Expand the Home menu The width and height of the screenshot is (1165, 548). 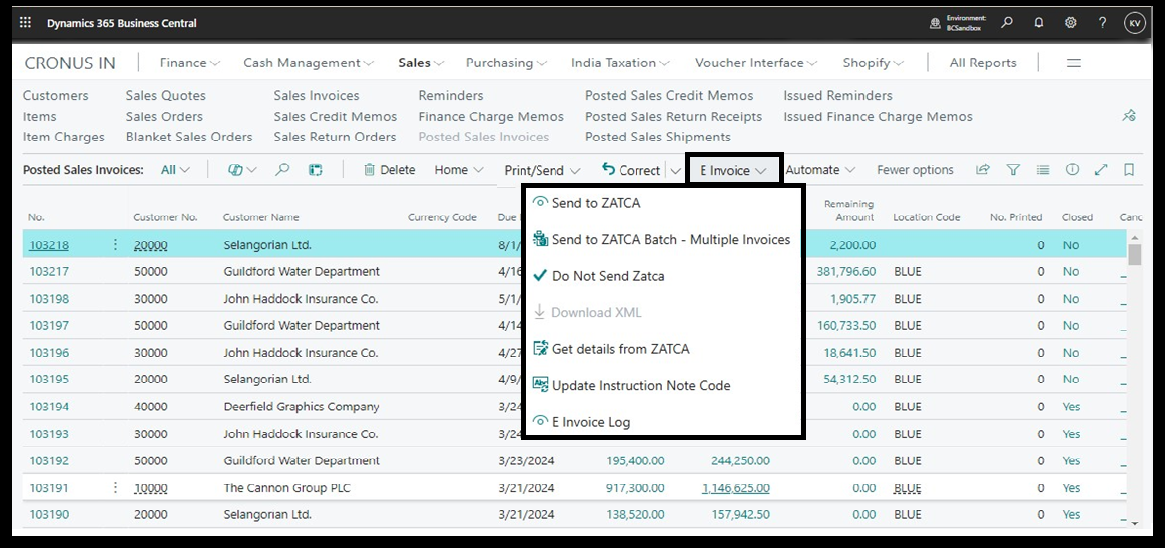coord(459,170)
